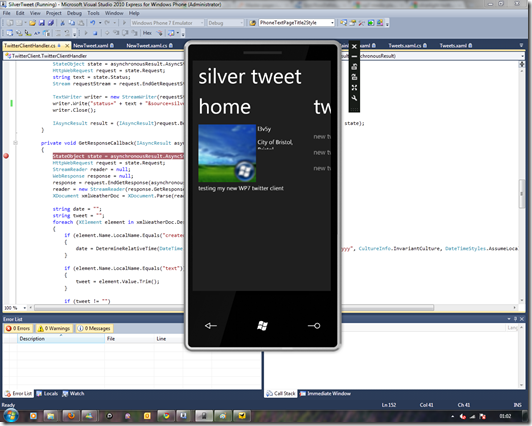
Task: Toggle the 0 Errors filter
Action: pos(19,328)
